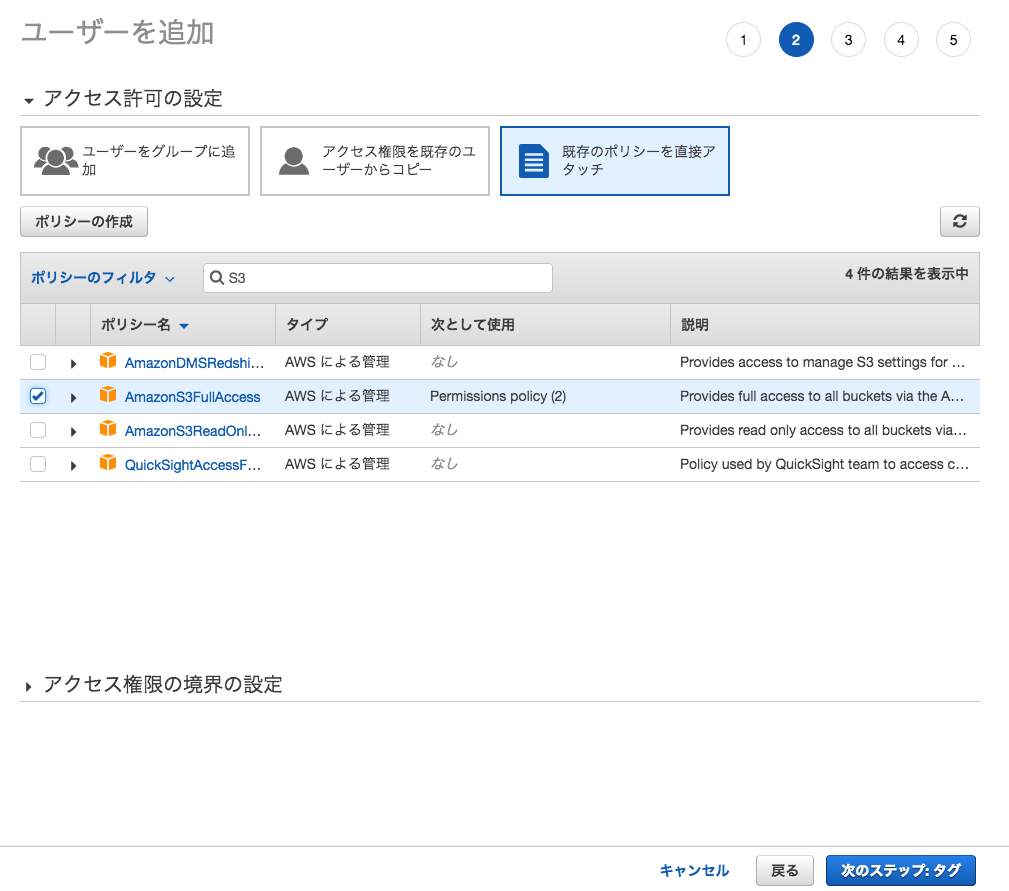Click the policy document icon on 既存のポリシーを直接アタッチ card
The image size is (1009, 891).
point(536,158)
